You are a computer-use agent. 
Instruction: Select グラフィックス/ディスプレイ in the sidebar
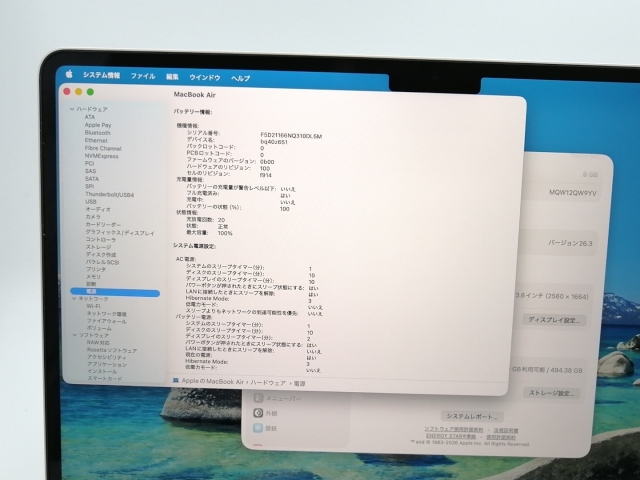tap(120, 233)
